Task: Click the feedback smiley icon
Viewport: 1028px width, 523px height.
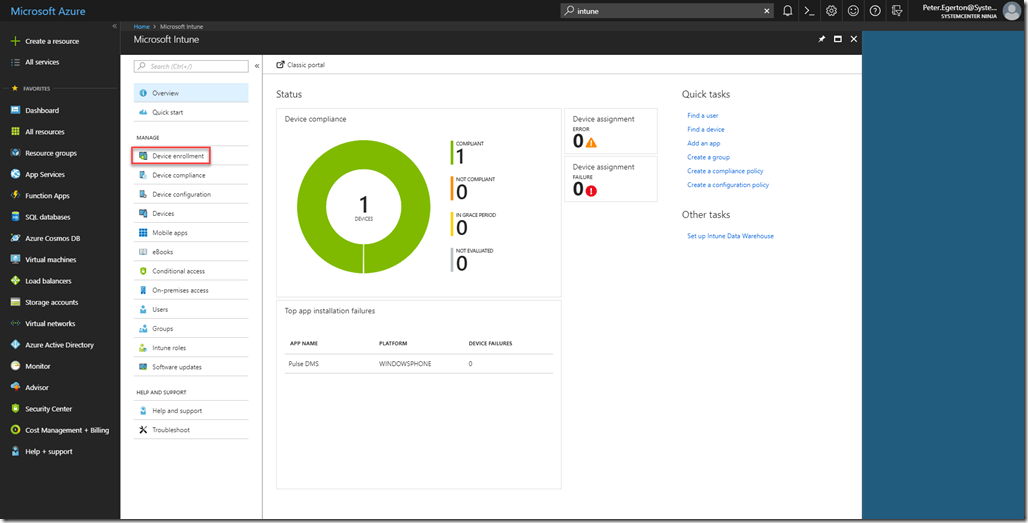Action: 853,11
